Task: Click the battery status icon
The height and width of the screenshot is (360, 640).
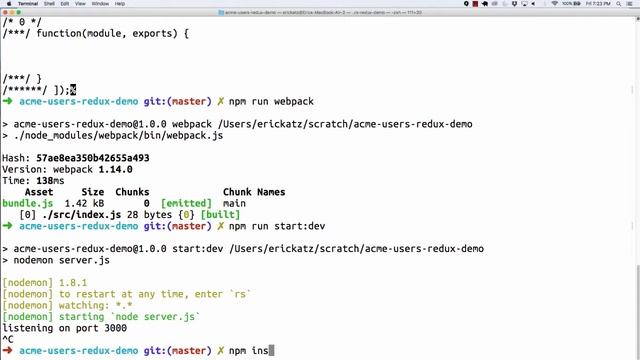Action: point(577,4)
